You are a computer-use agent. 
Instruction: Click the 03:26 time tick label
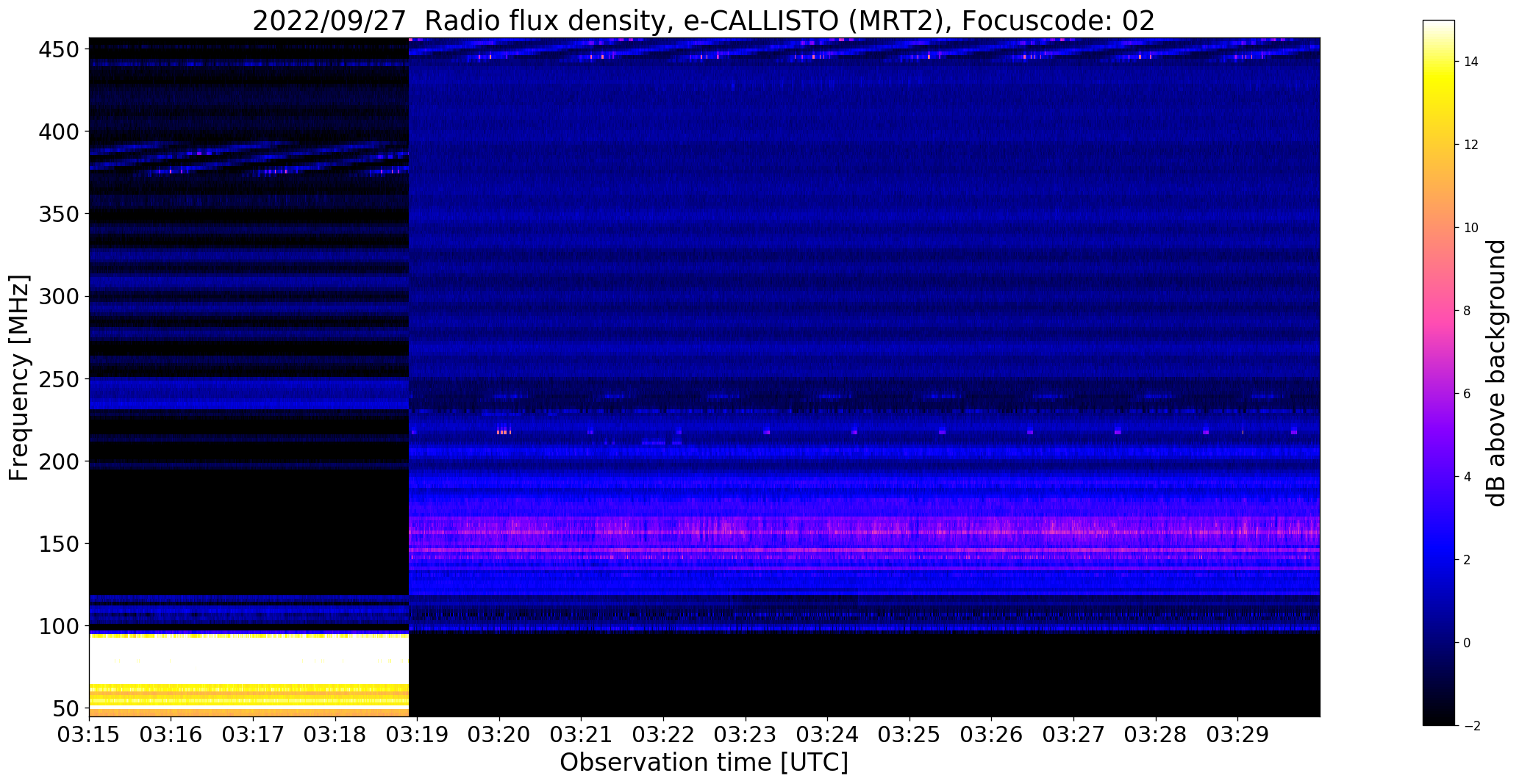(x=992, y=735)
